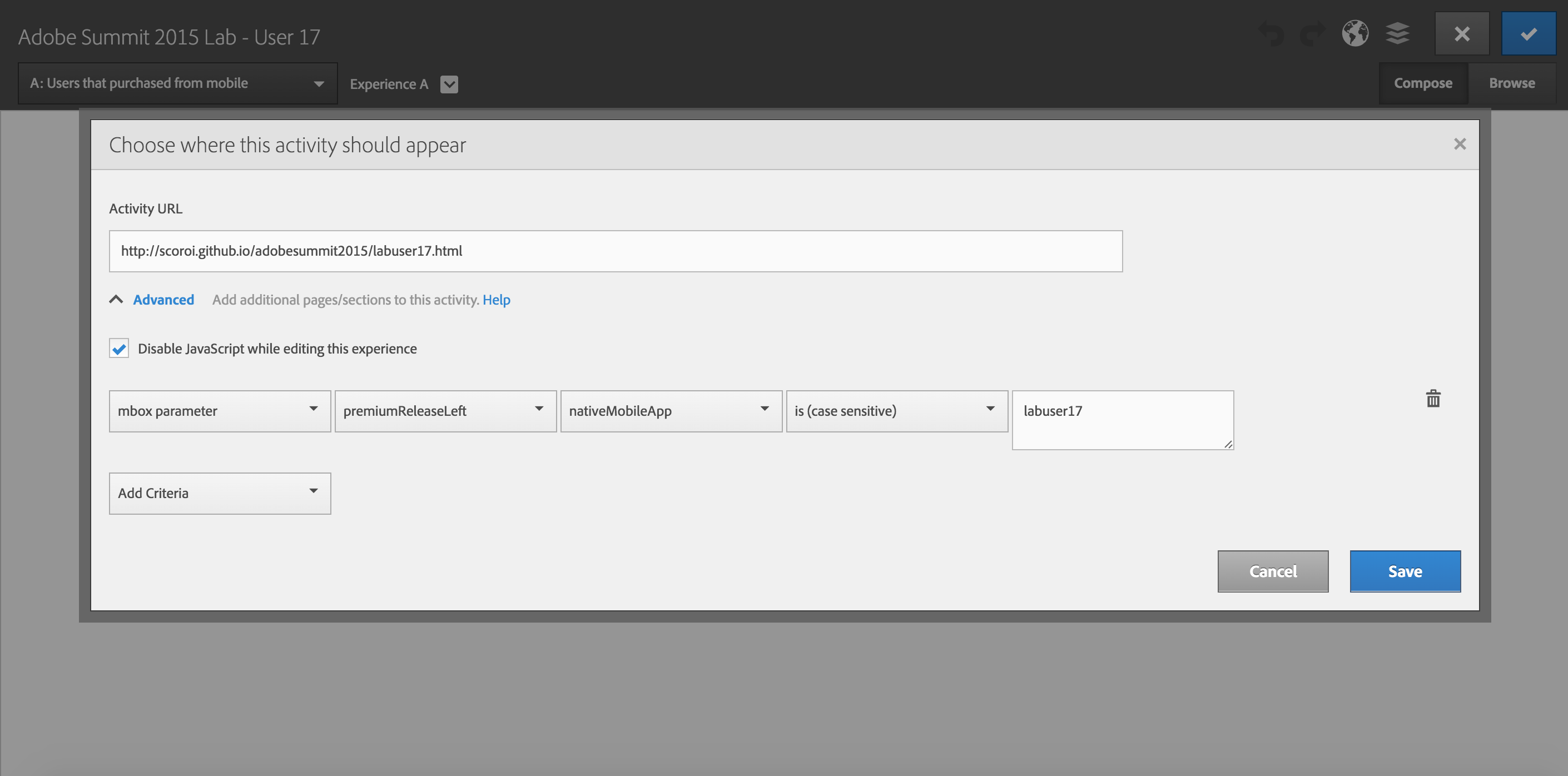Close dialog with X in corner
The width and height of the screenshot is (1568, 776).
click(1459, 144)
